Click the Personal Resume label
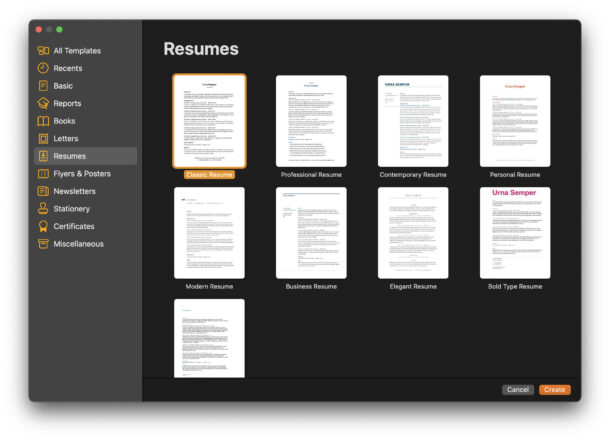Screen dimensions: 610x440 point(515,175)
